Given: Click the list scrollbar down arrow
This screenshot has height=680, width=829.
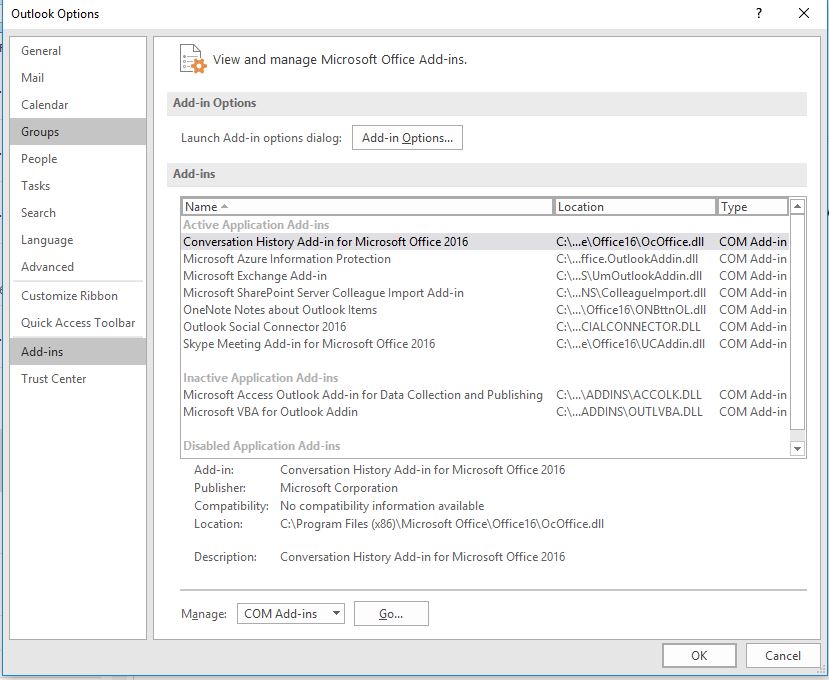Looking at the screenshot, I should click(797, 449).
